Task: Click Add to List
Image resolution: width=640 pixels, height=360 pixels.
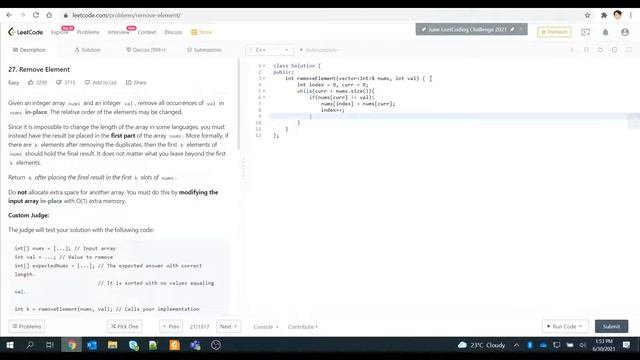Action: pos(100,82)
